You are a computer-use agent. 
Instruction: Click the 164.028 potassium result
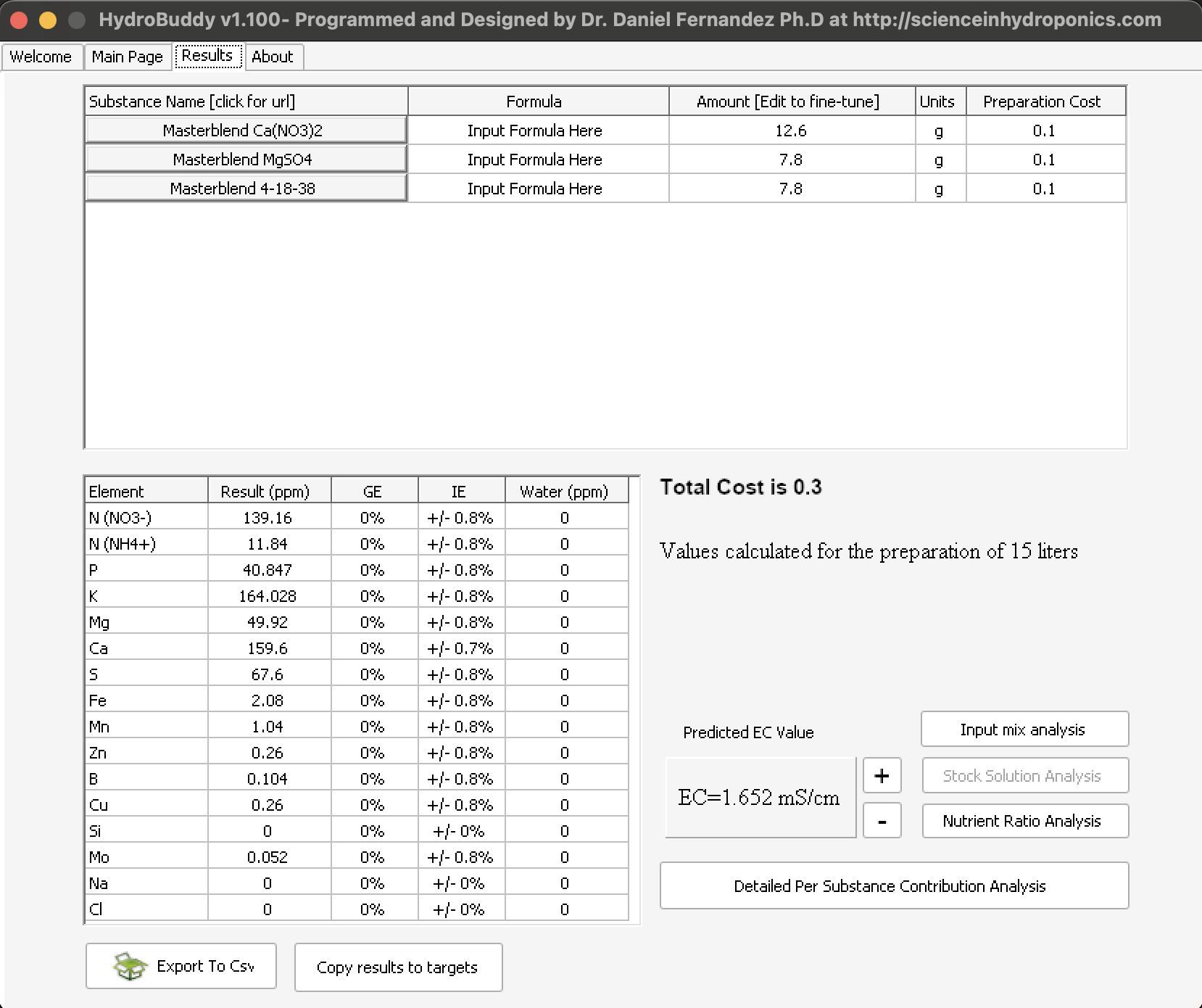269,596
